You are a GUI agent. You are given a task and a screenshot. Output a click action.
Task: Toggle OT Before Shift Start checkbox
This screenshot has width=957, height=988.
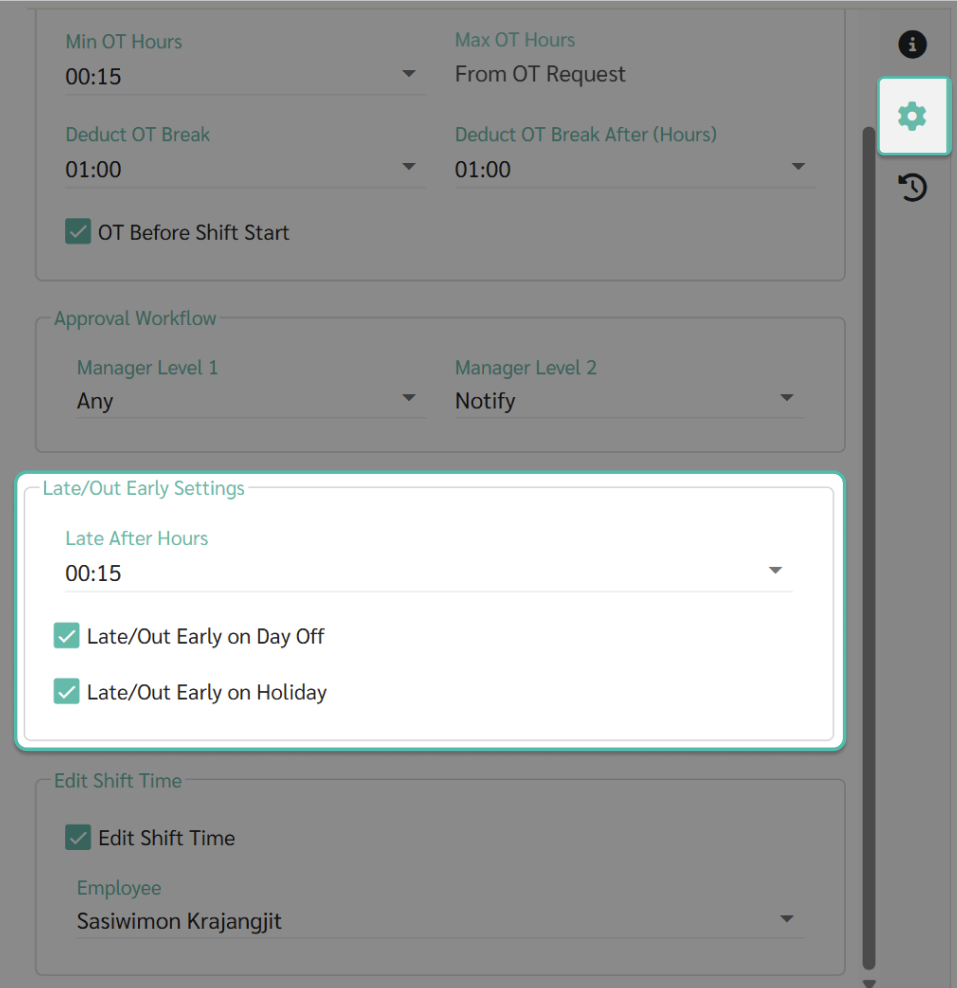point(78,232)
